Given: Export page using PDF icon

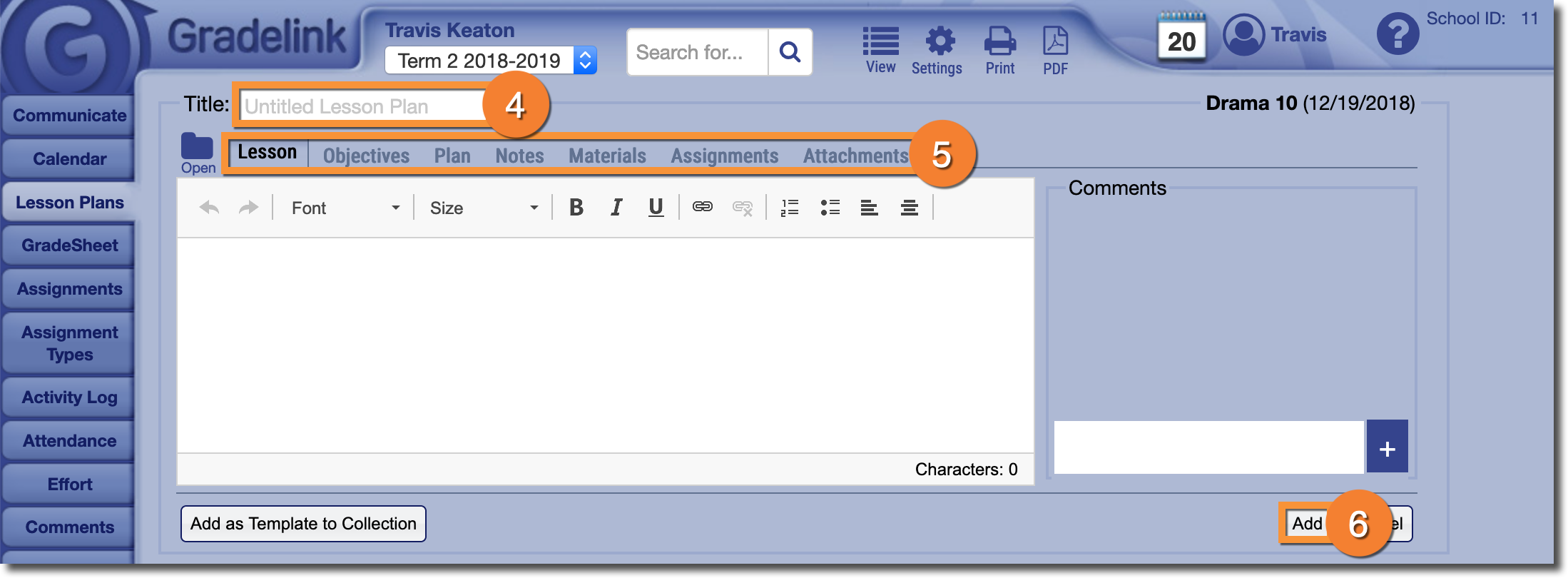Looking at the screenshot, I should (1055, 50).
